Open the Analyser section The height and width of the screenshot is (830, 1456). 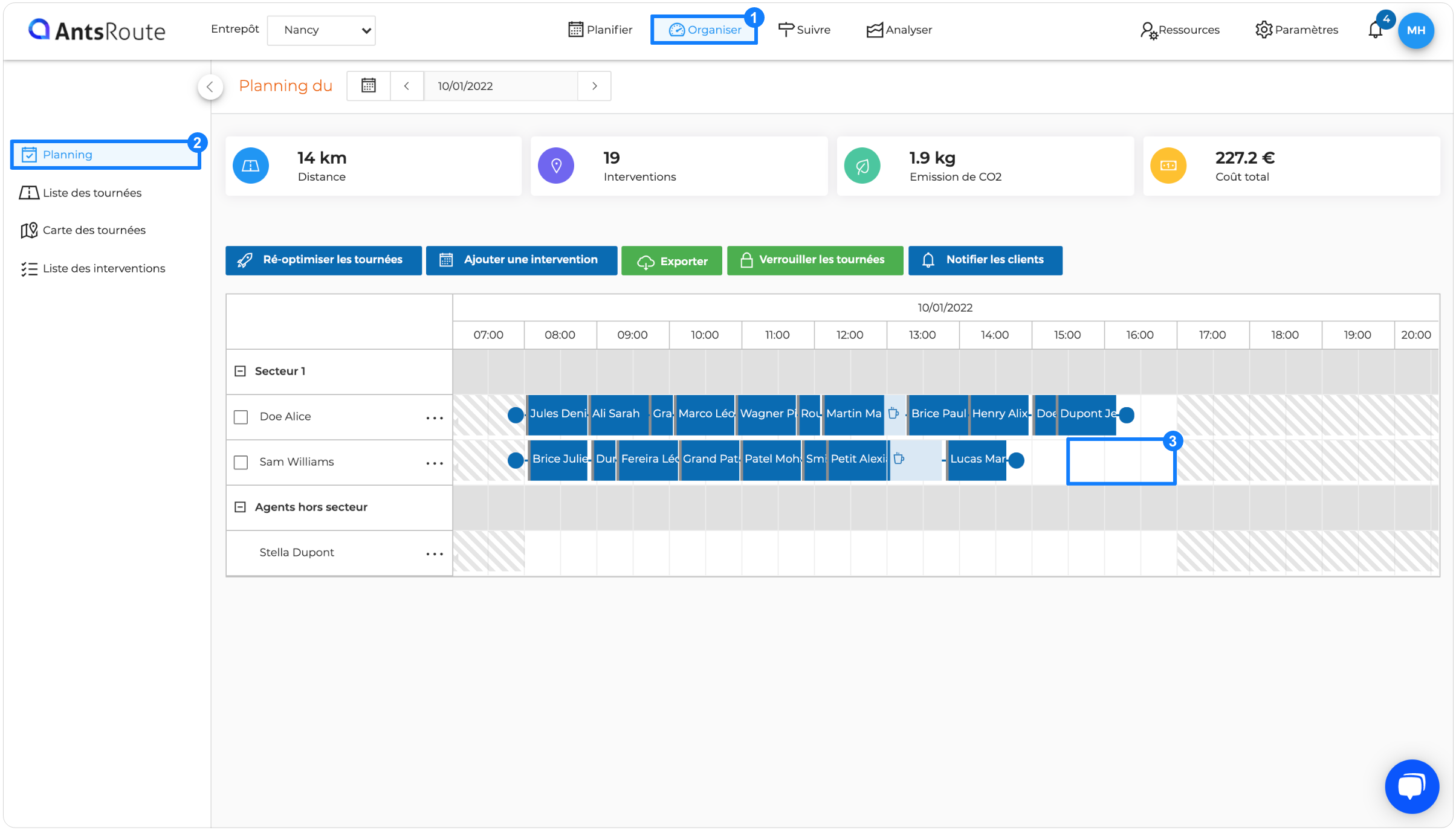pyautogui.click(x=899, y=30)
